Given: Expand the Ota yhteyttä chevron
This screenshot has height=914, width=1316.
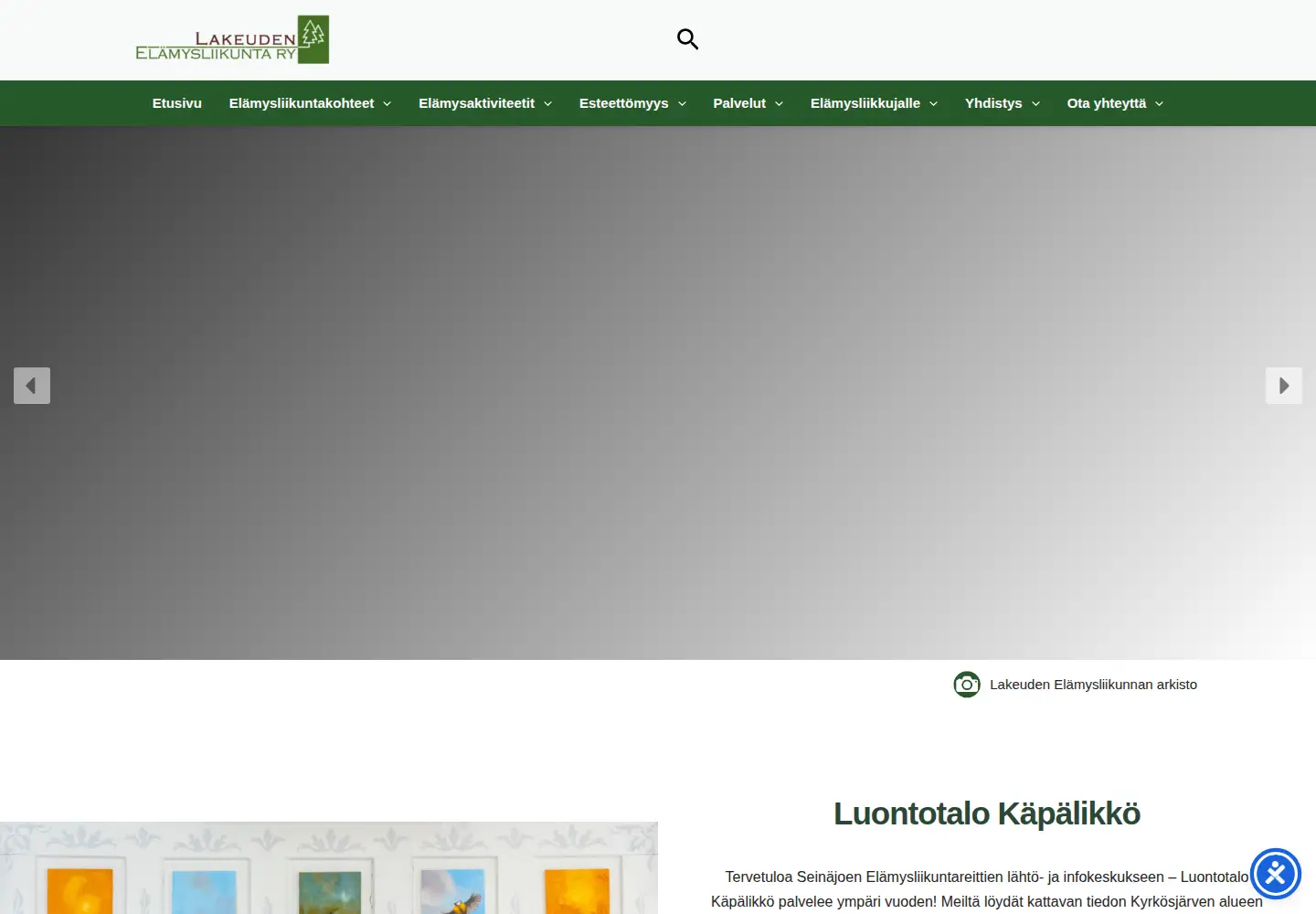Looking at the screenshot, I should point(1159,104).
